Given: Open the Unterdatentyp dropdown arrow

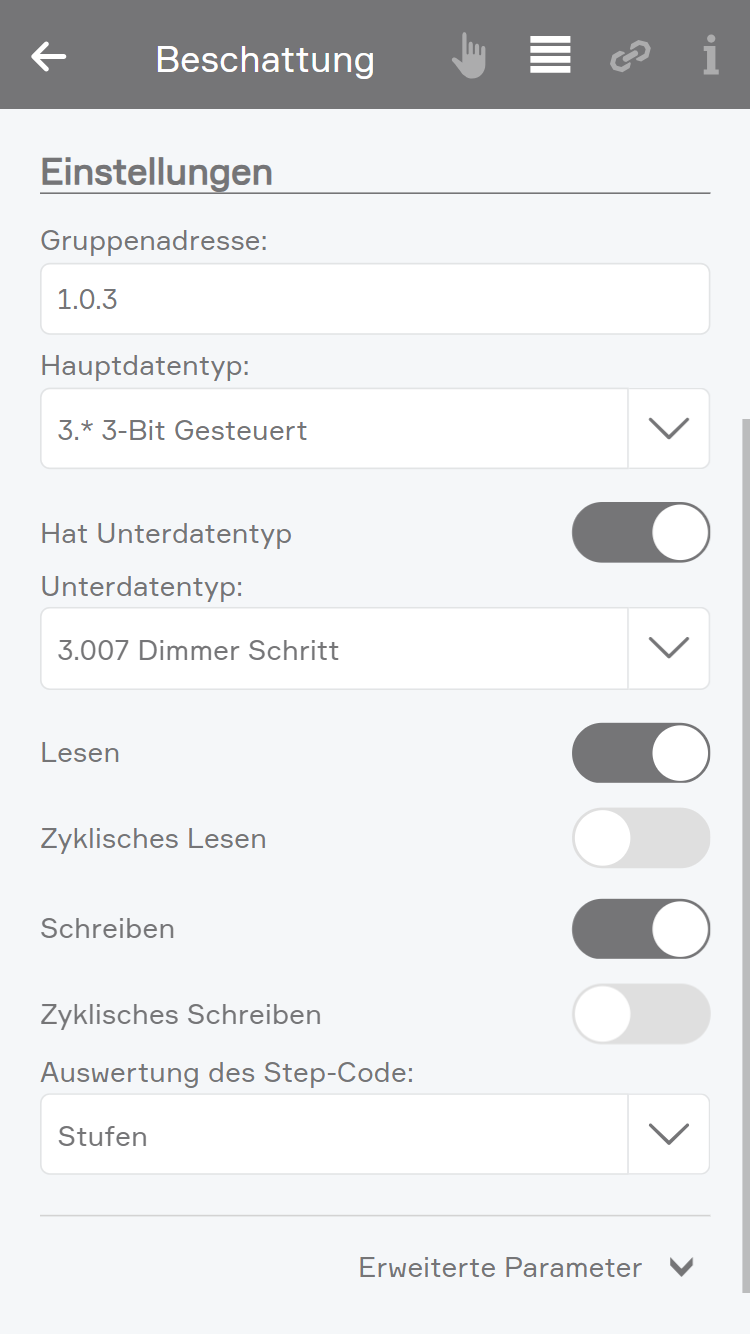Looking at the screenshot, I should [x=669, y=649].
